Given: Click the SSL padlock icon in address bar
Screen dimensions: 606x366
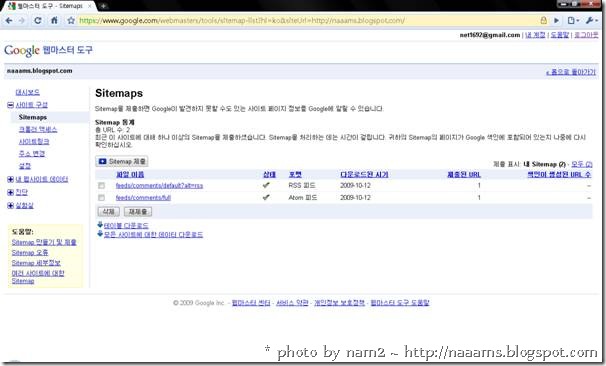Looking at the screenshot, I should click(543, 20).
